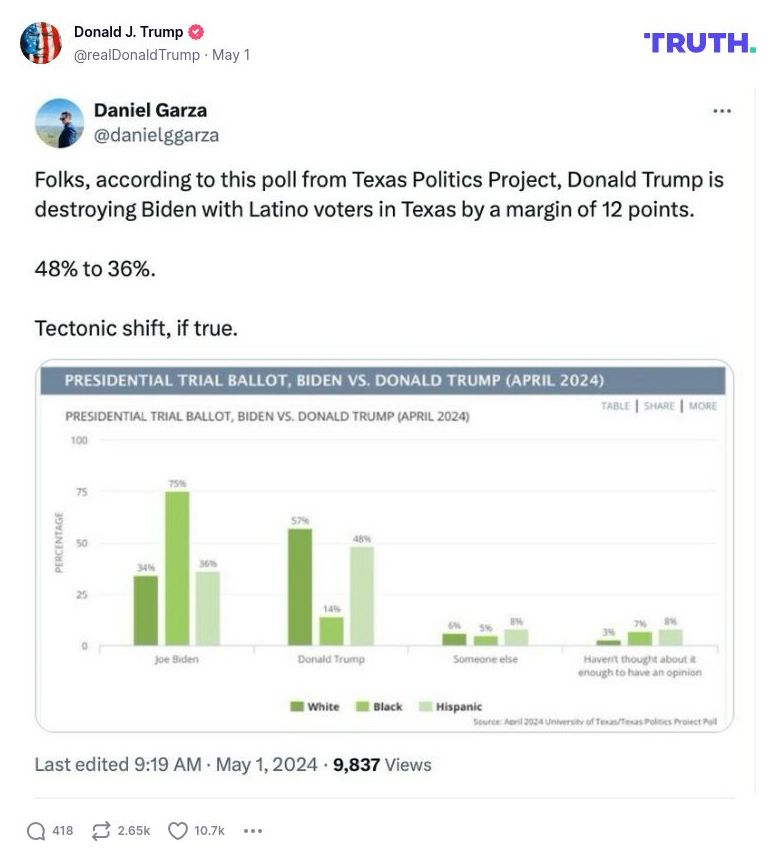Click Donald J. Trump's profile picture
777x861 pixels.
41,42
